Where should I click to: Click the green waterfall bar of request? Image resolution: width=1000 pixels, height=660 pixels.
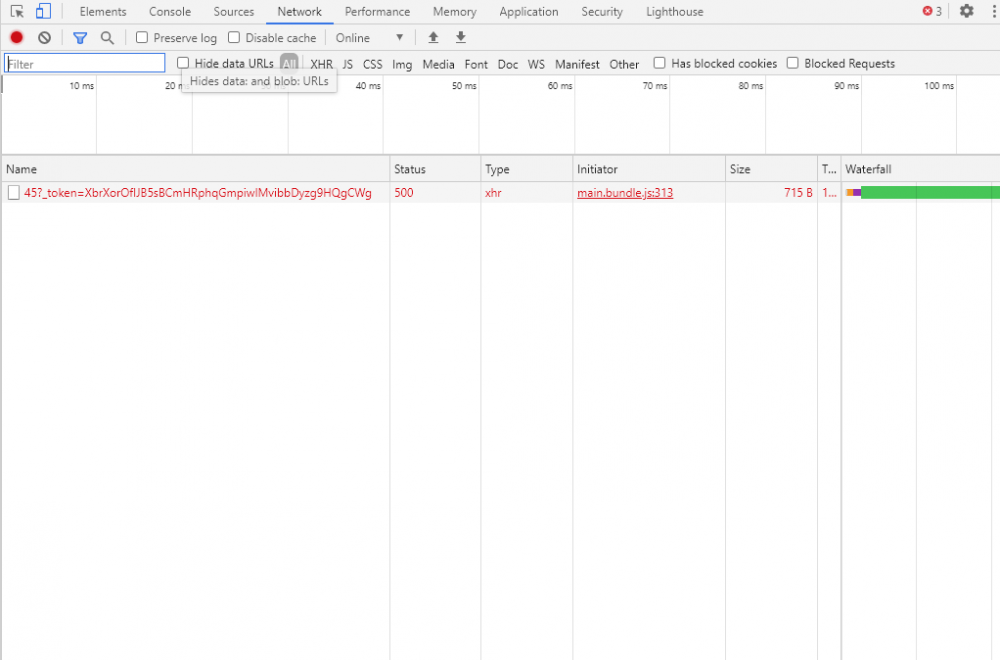click(928, 192)
